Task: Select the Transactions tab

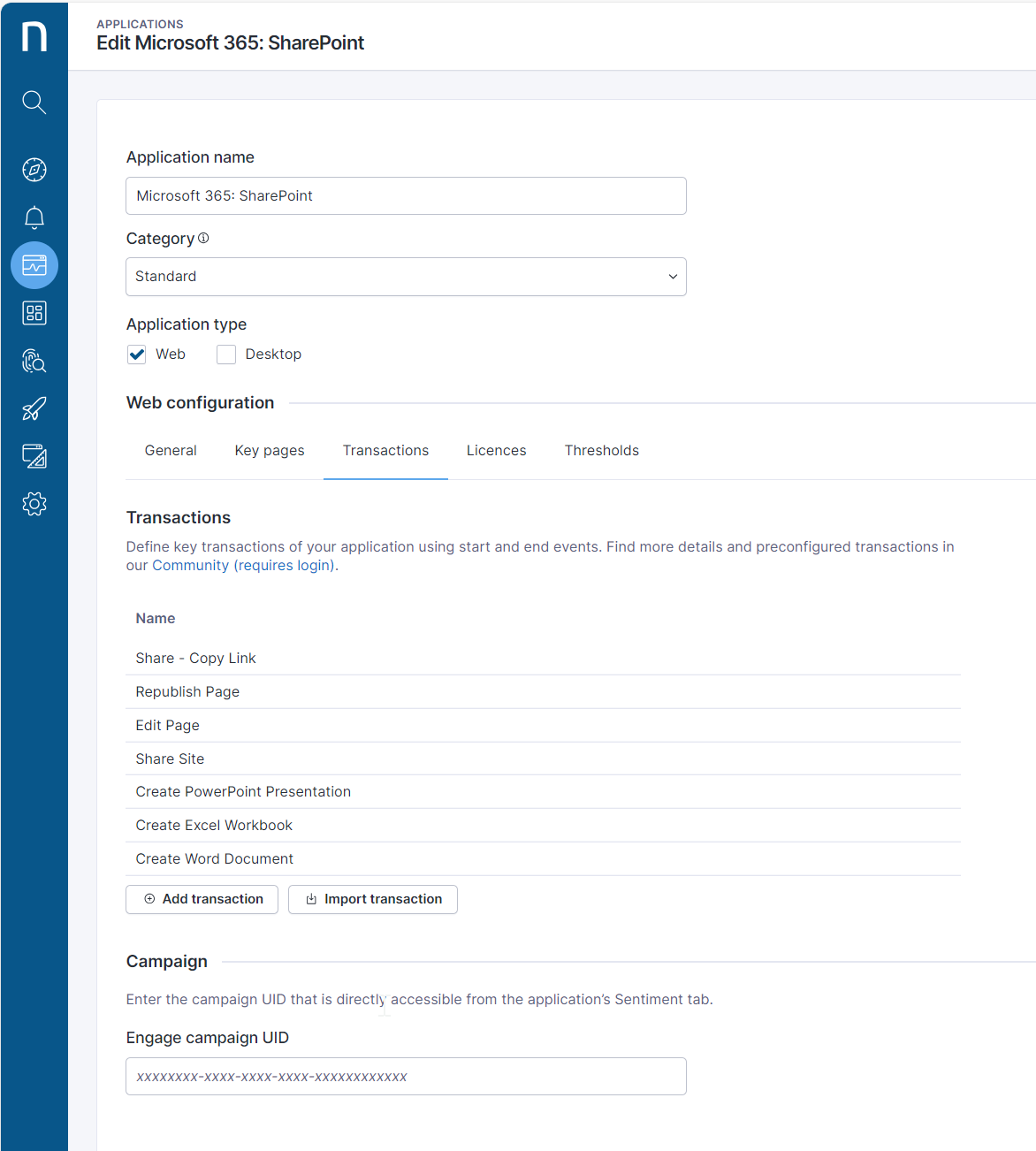Action: tap(385, 451)
